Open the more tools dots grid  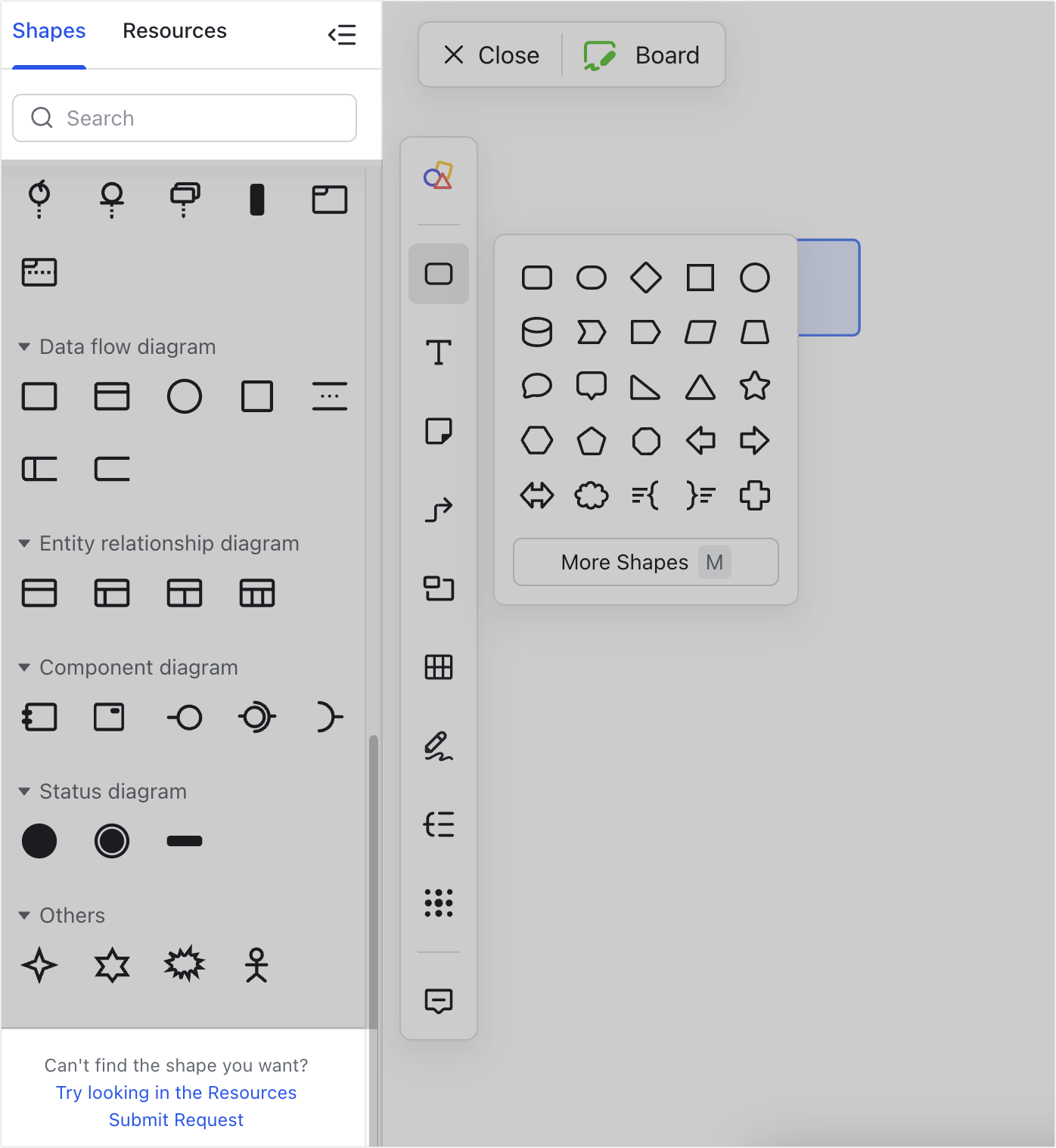pyautogui.click(x=439, y=903)
